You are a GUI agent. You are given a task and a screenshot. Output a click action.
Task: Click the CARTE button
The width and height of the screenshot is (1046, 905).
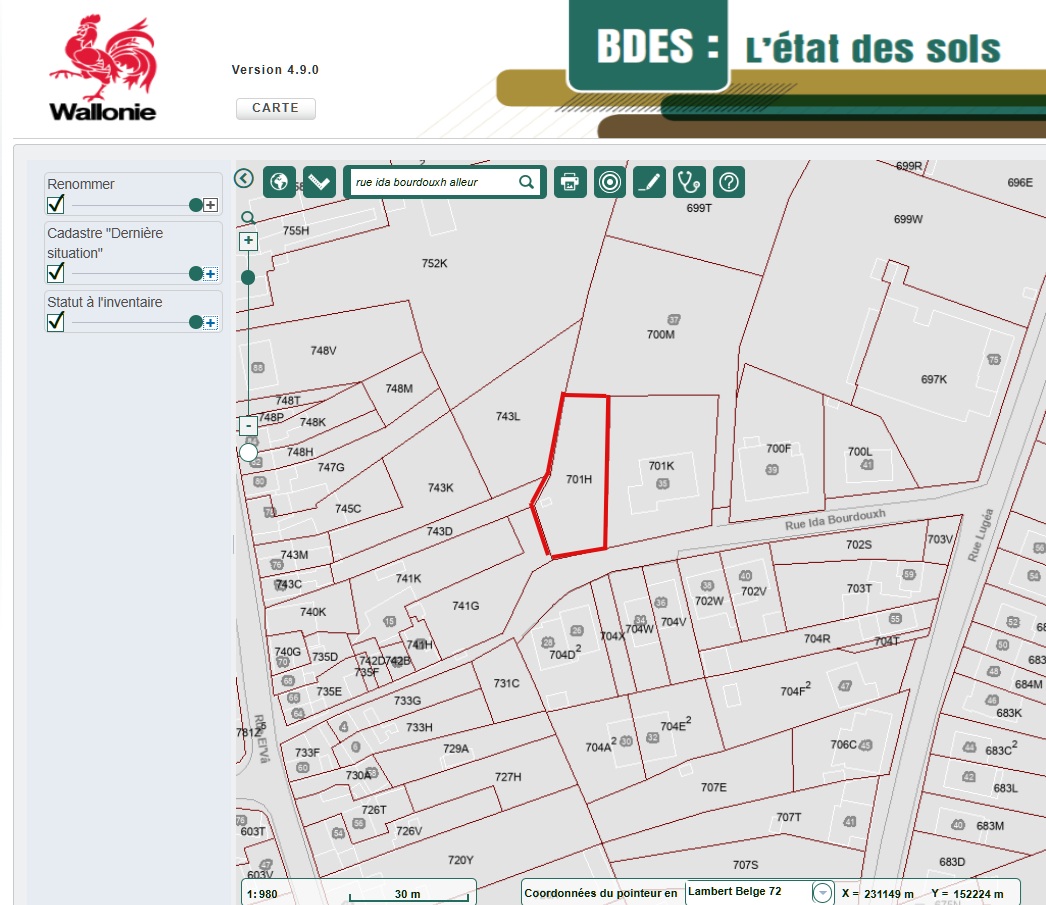275,108
